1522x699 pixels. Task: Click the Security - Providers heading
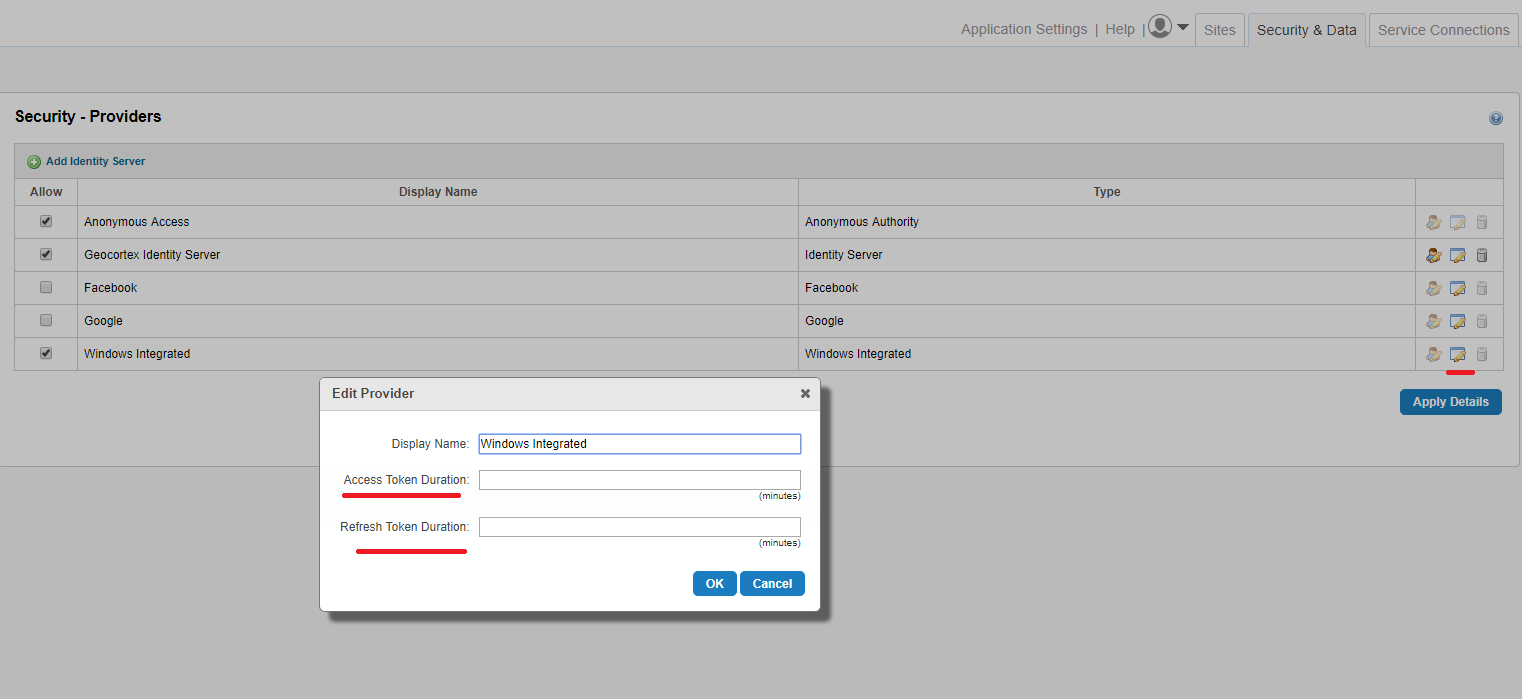tap(88, 116)
